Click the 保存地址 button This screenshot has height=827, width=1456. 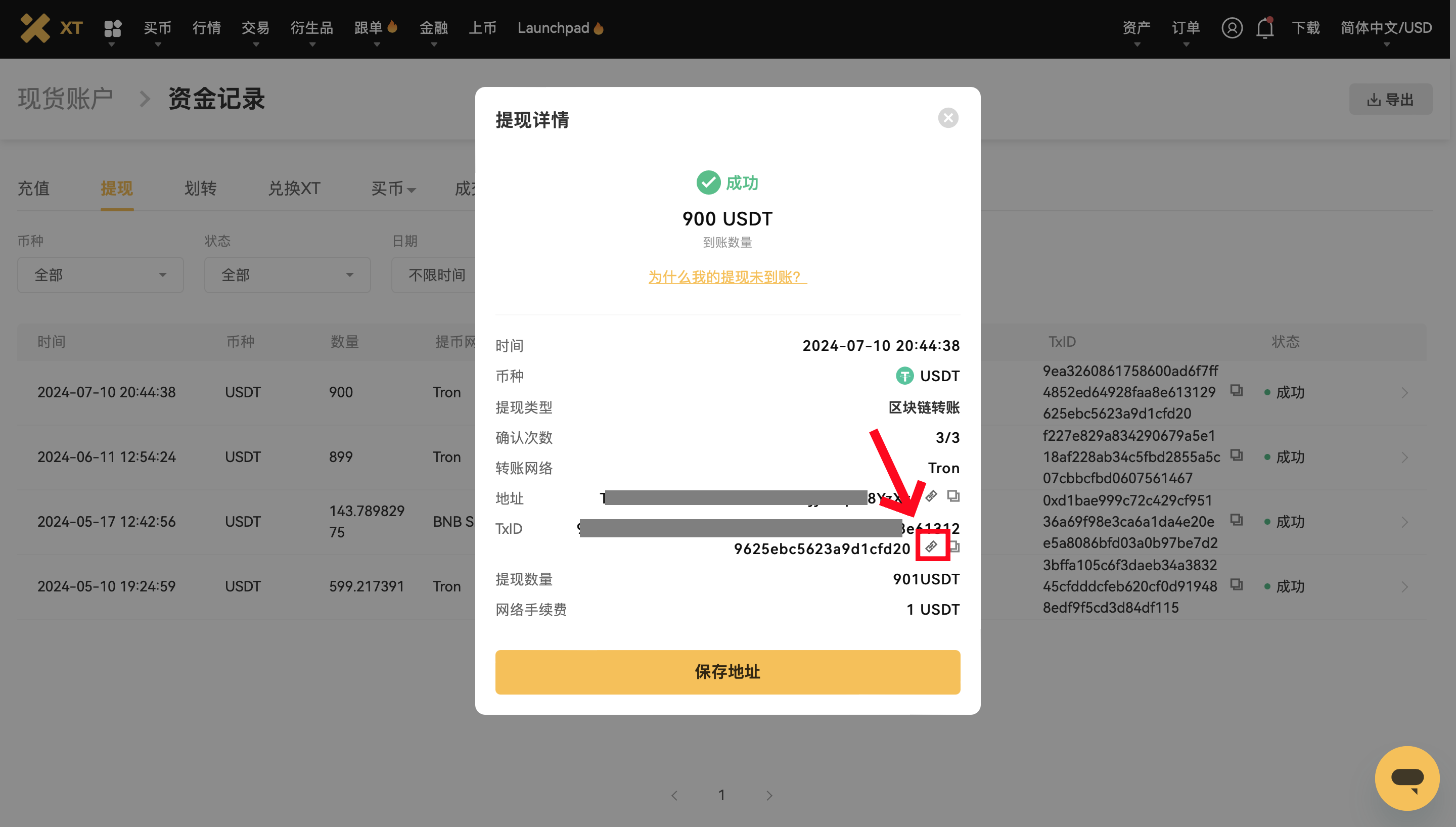click(x=727, y=672)
